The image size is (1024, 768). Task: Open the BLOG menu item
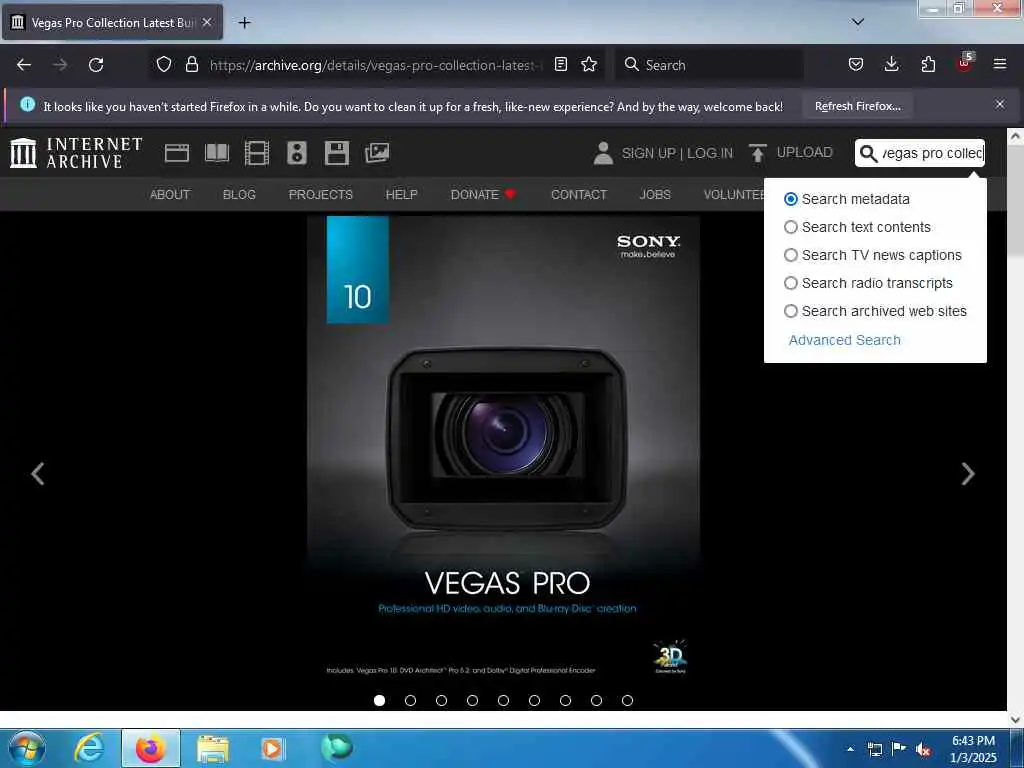point(239,195)
